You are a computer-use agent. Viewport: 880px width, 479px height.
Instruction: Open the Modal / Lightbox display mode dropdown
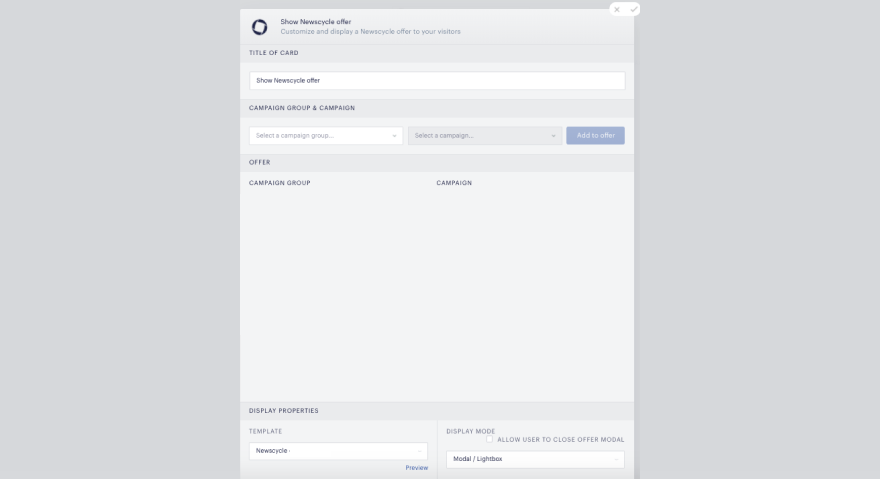(535, 459)
